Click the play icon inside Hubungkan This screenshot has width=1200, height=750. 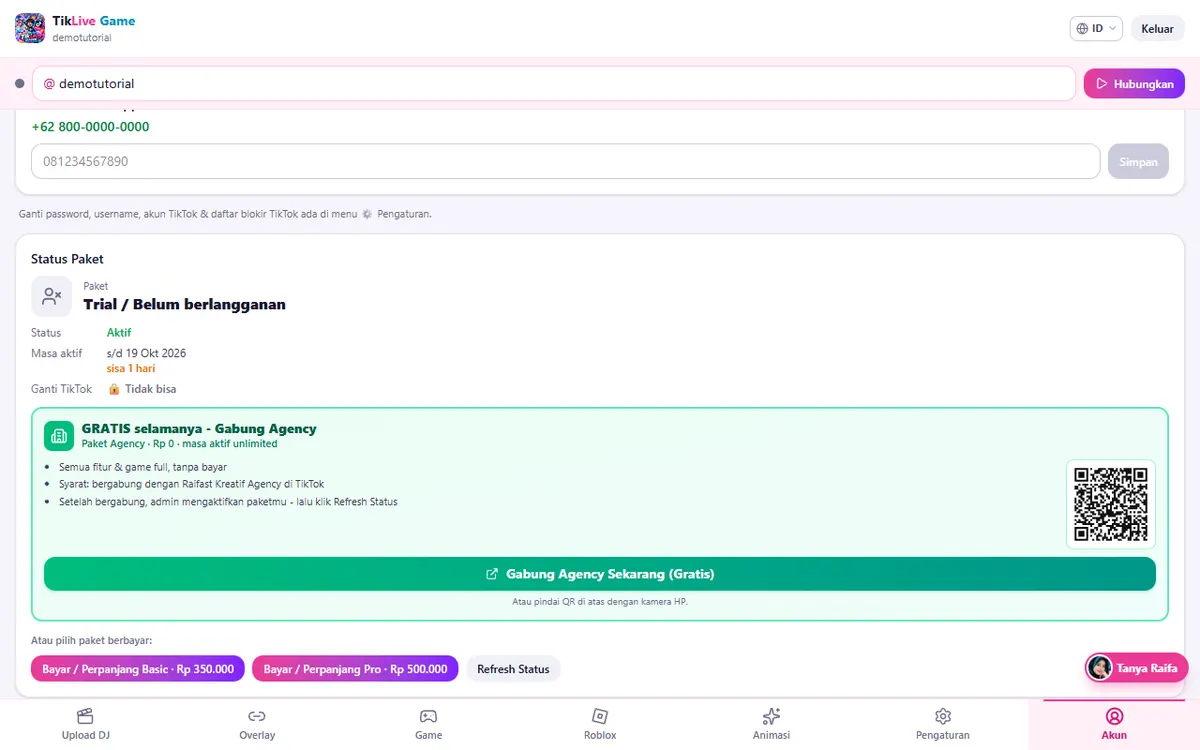pos(1102,84)
